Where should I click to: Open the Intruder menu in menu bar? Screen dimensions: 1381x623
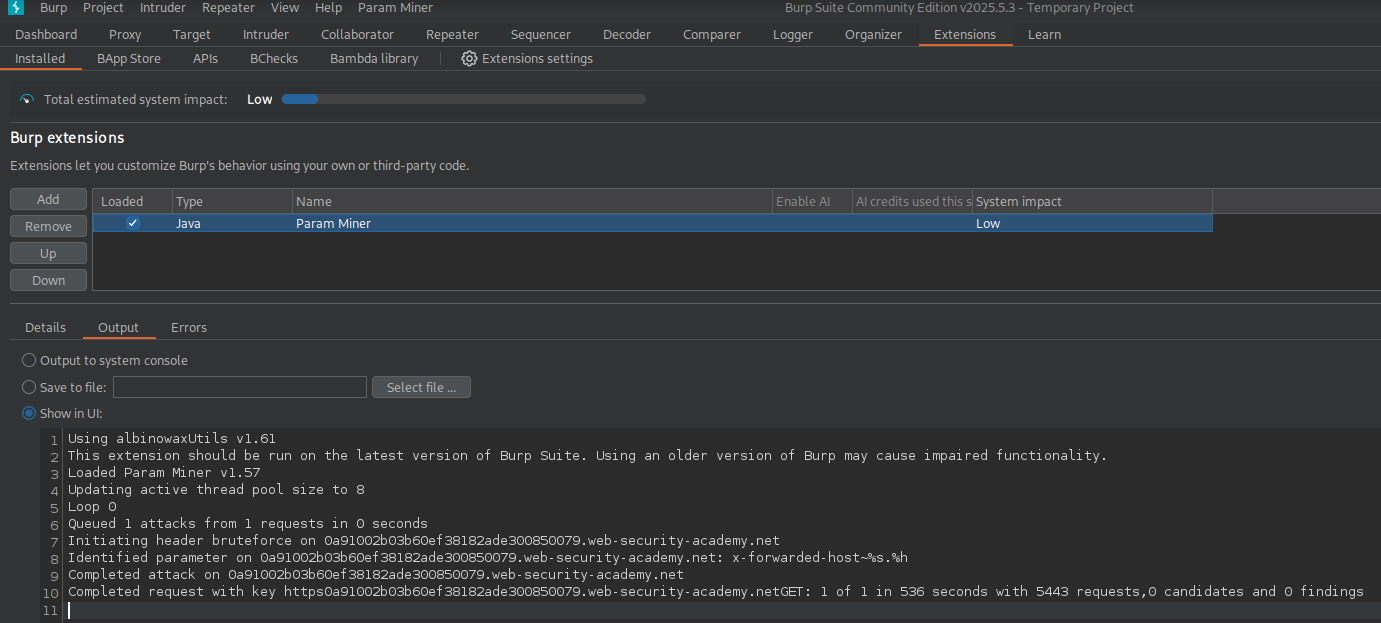(x=162, y=8)
